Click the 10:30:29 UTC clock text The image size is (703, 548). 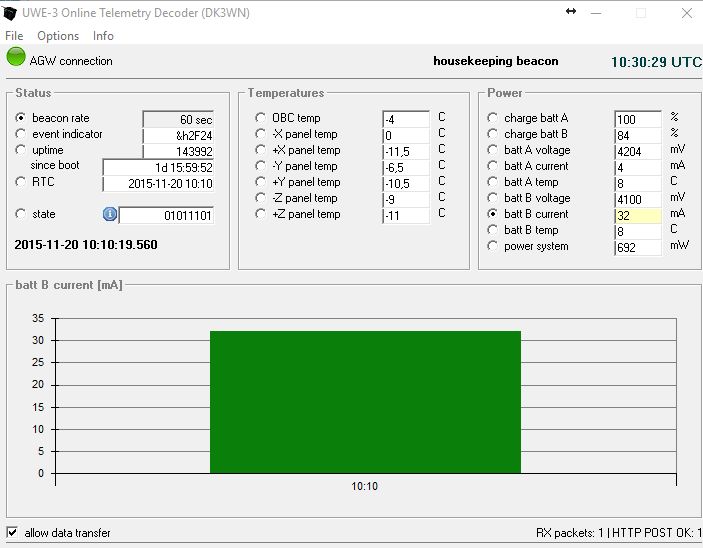coord(656,62)
